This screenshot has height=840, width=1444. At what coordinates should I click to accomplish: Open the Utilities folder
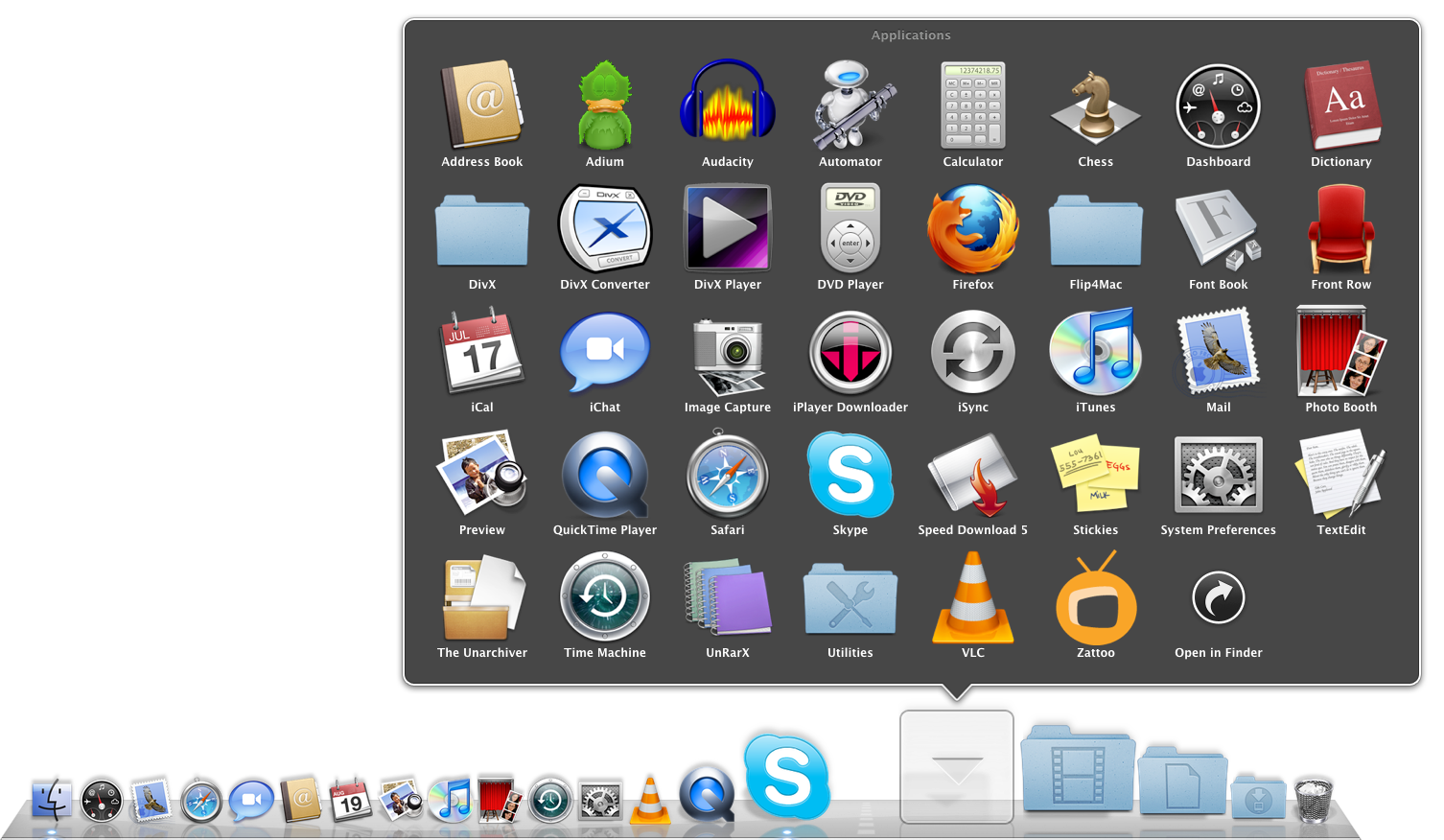point(850,598)
